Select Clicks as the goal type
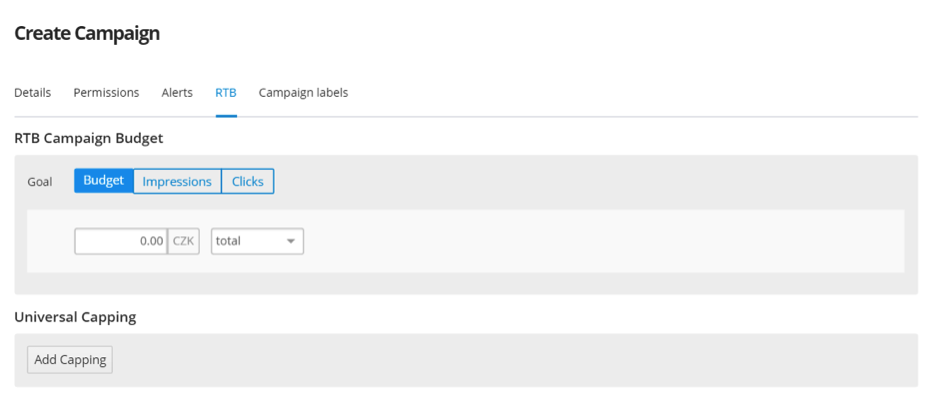 click(x=248, y=181)
